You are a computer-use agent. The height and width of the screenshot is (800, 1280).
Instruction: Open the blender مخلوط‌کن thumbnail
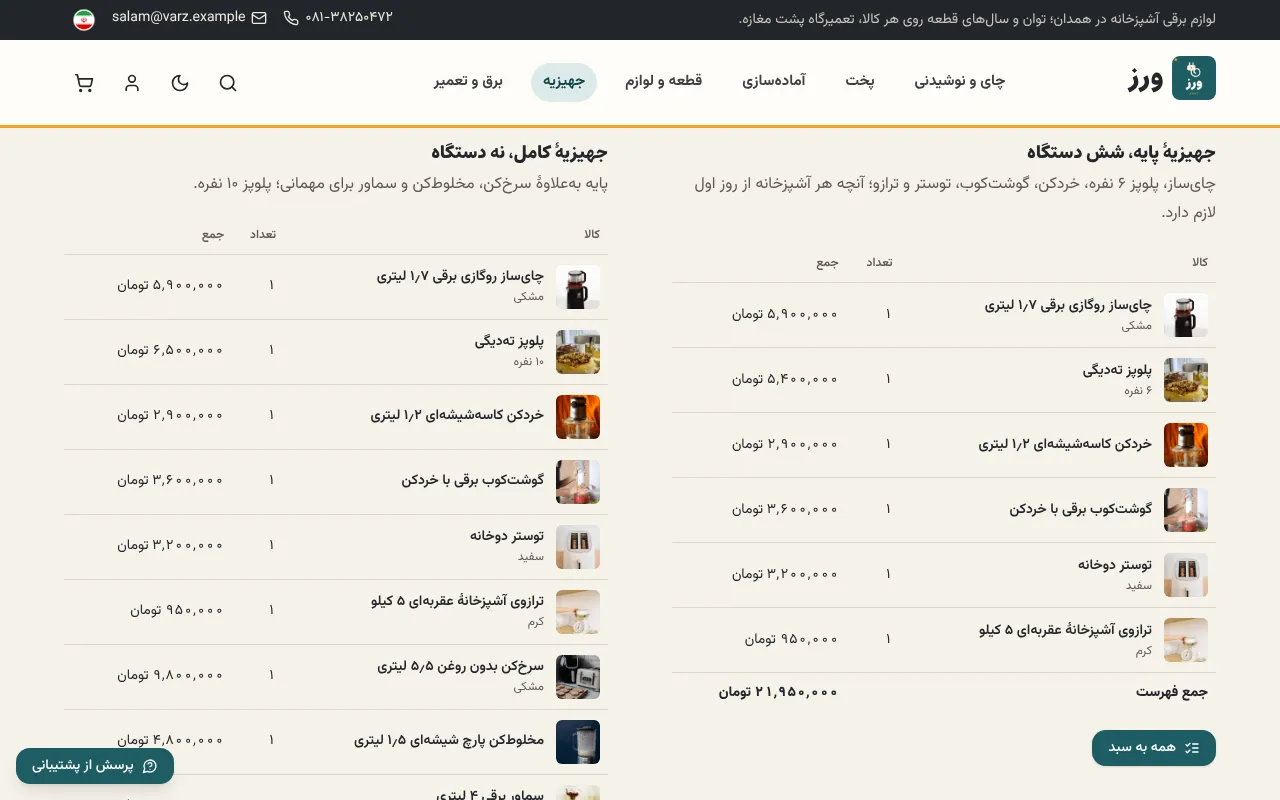click(578, 742)
